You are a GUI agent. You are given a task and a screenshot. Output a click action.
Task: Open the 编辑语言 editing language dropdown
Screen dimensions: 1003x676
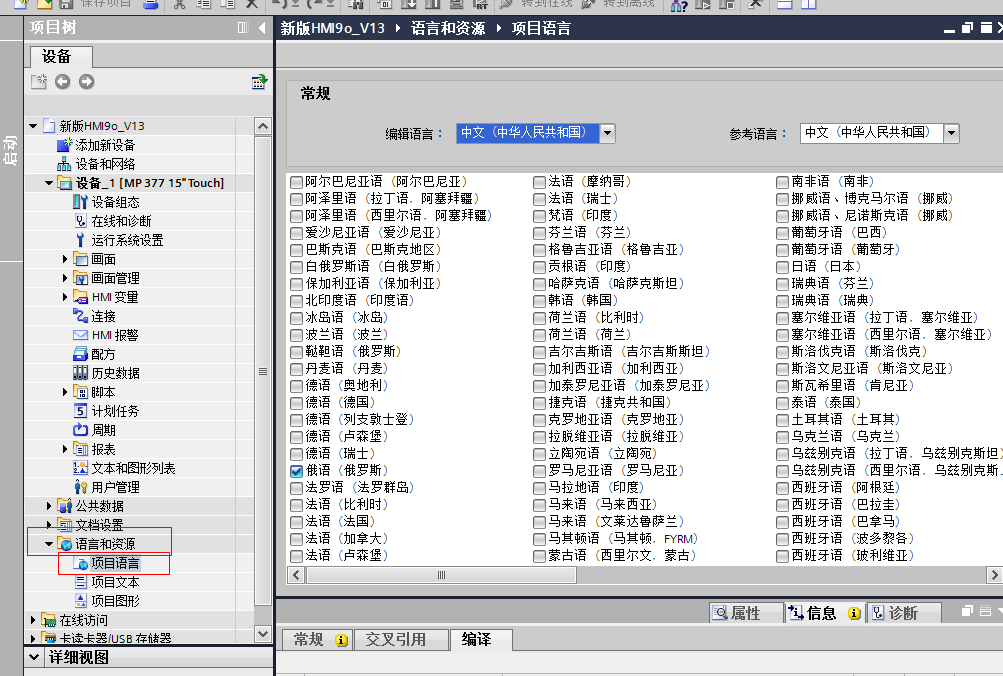[x=607, y=133]
